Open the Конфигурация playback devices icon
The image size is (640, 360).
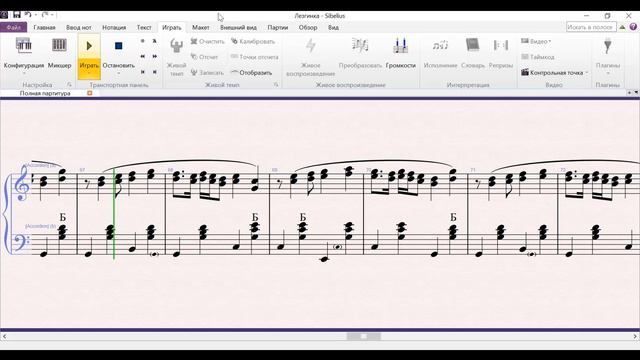(x=24, y=45)
